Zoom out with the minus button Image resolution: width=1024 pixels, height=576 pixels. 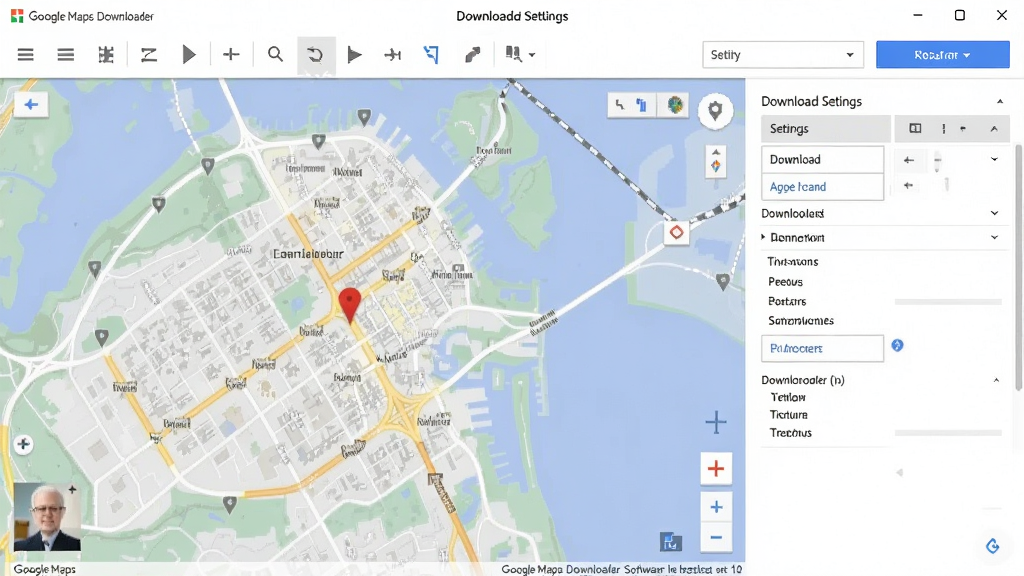(x=716, y=537)
